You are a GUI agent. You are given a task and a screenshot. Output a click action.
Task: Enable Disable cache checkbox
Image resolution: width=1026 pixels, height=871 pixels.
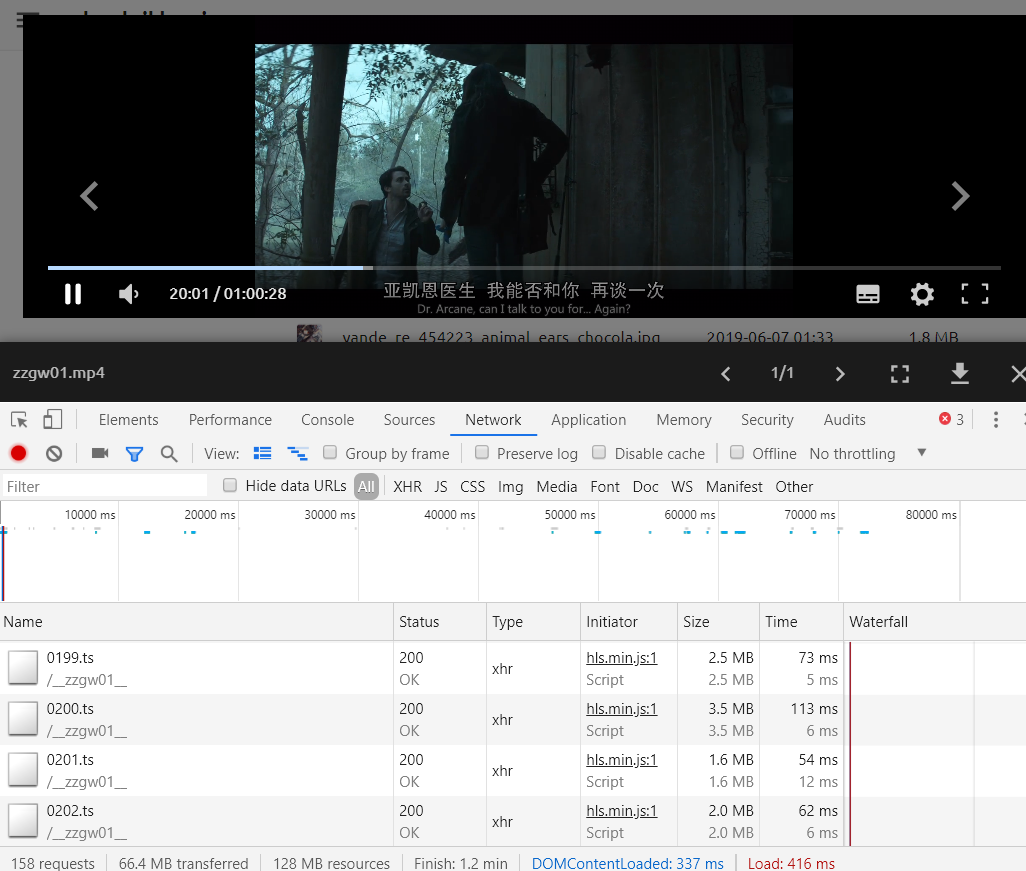(x=599, y=452)
